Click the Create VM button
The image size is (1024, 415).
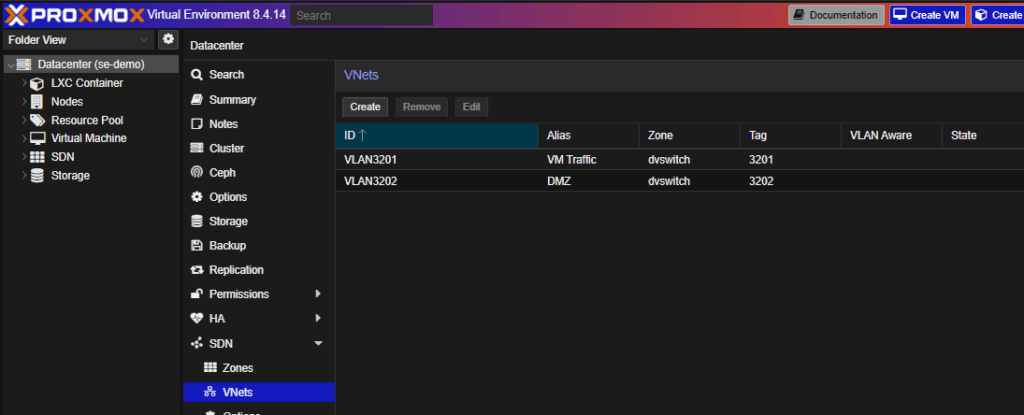927,15
